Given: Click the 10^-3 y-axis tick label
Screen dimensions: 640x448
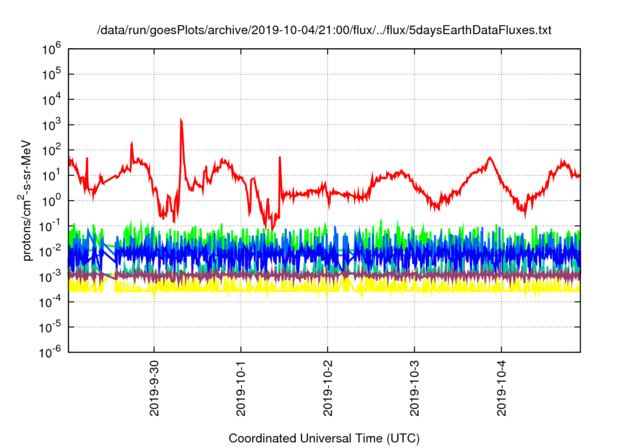Looking at the screenshot, I should 50,276.
